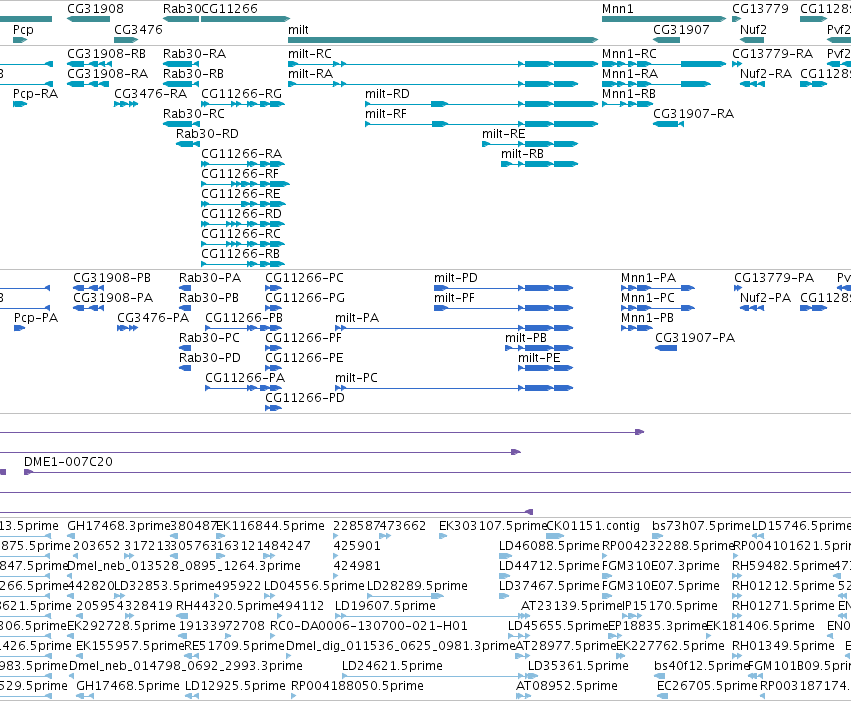
Task: Click the CG31908 gene label
Action: (96, 9)
